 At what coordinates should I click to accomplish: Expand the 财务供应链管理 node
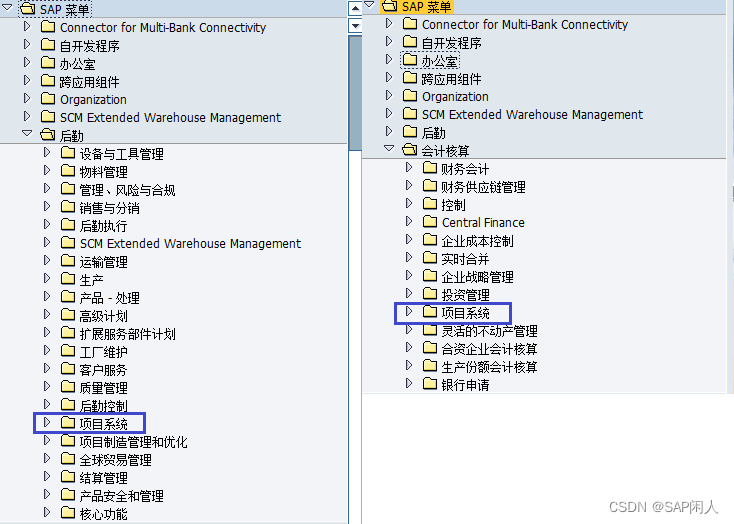click(x=409, y=185)
